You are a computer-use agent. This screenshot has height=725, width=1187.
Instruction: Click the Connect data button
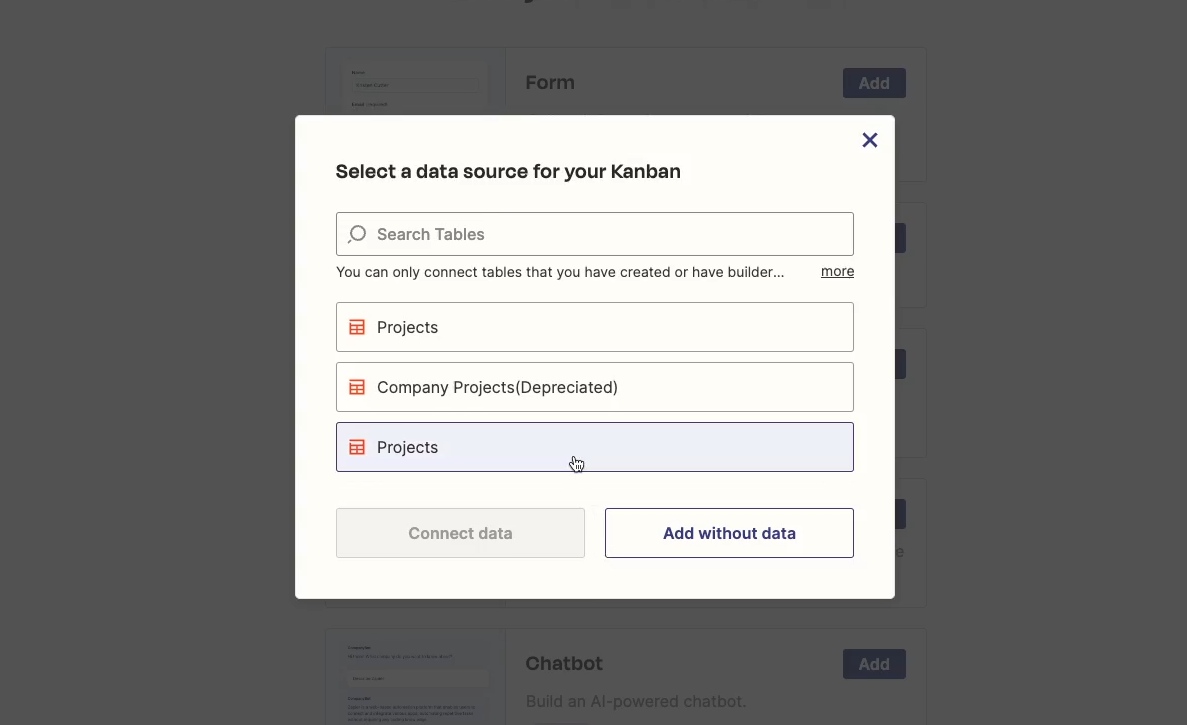pyautogui.click(x=460, y=533)
